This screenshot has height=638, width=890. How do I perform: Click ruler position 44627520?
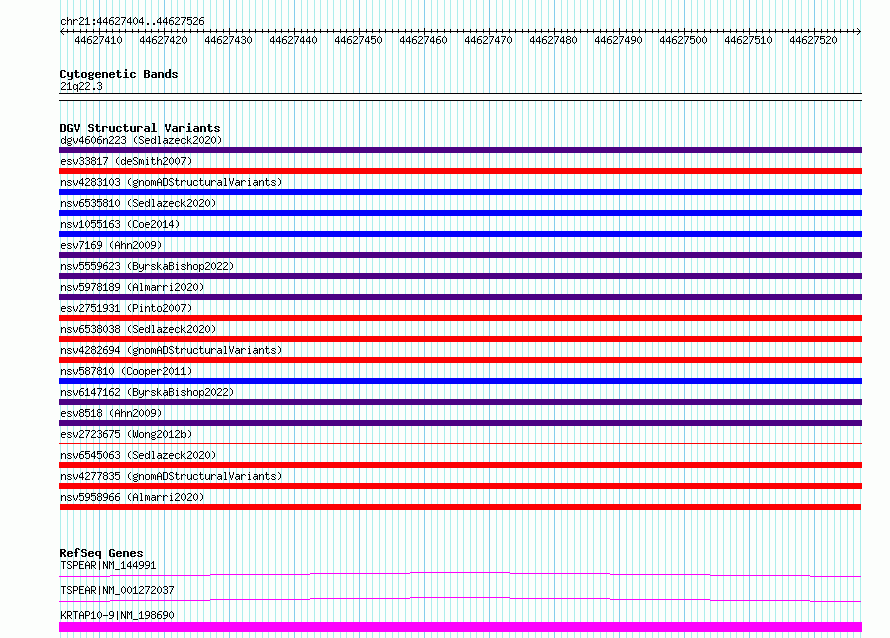coord(813,40)
